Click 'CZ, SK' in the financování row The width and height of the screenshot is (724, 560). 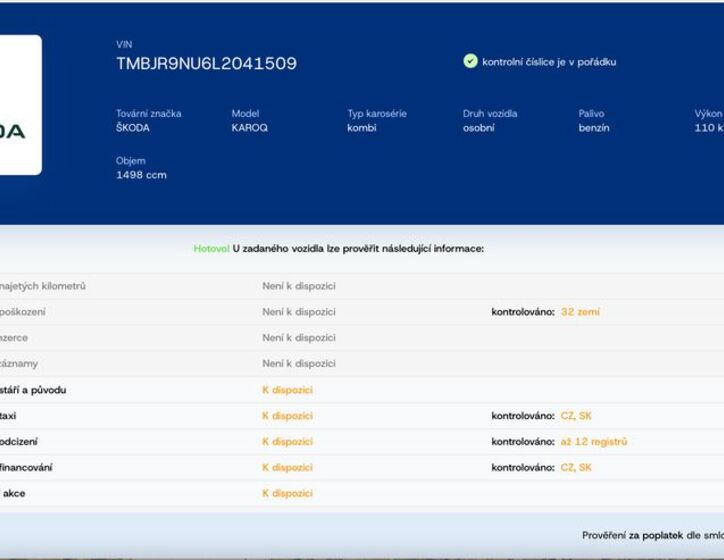pos(576,468)
